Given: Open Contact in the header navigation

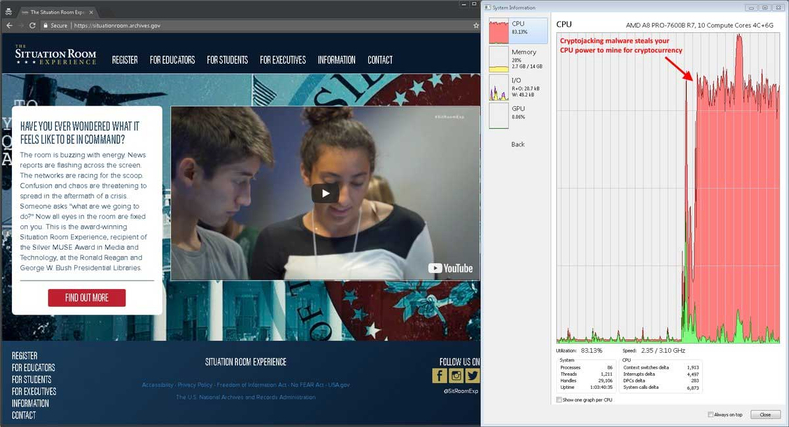Looking at the screenshot, I should click(380, 60).
